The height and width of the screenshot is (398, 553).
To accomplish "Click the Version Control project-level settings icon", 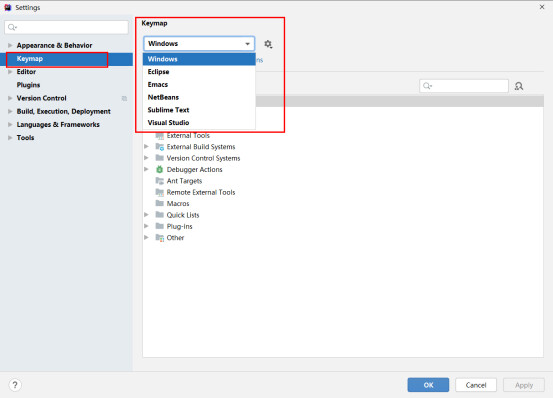I will [124, 98].
